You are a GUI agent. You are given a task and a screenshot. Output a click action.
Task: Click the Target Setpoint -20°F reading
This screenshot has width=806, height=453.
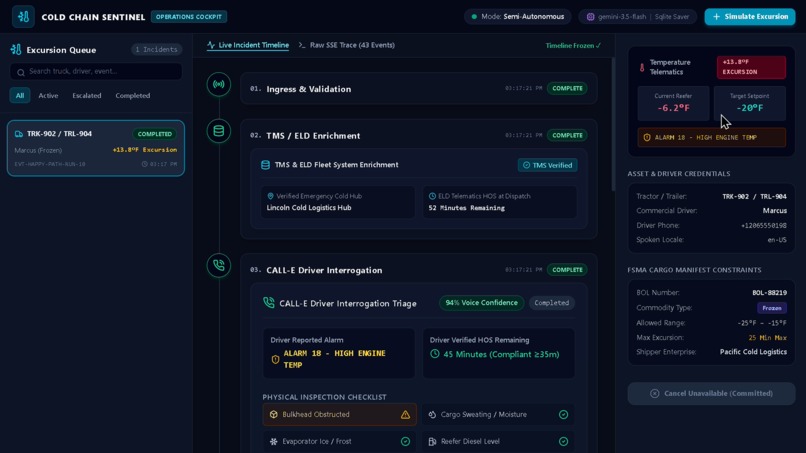click(749, 103)
